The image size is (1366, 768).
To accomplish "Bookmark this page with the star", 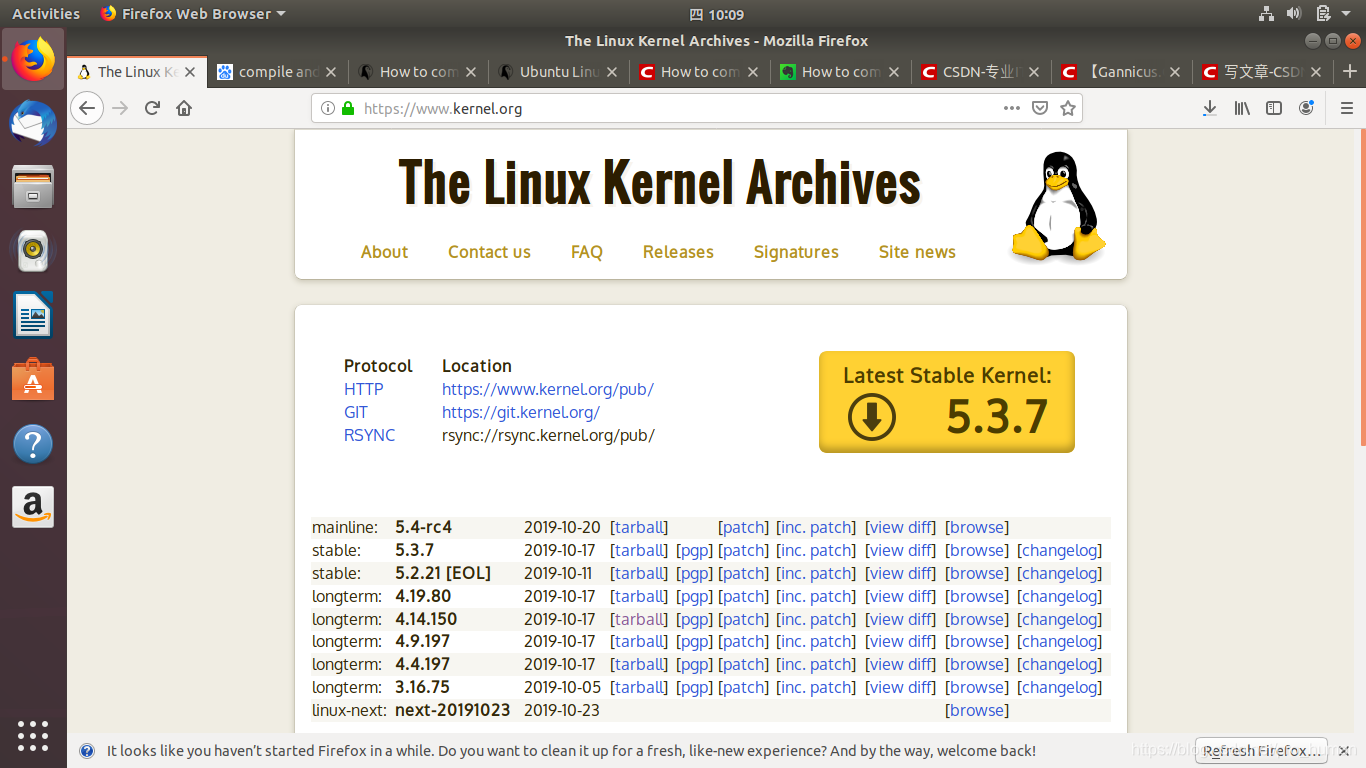I will [x=1068, y=108].
